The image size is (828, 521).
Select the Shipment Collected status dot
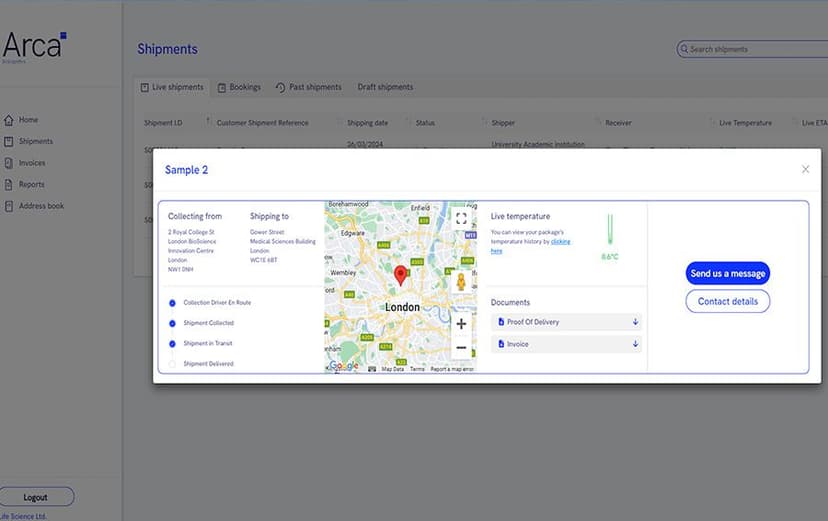[x=172, y=323]
